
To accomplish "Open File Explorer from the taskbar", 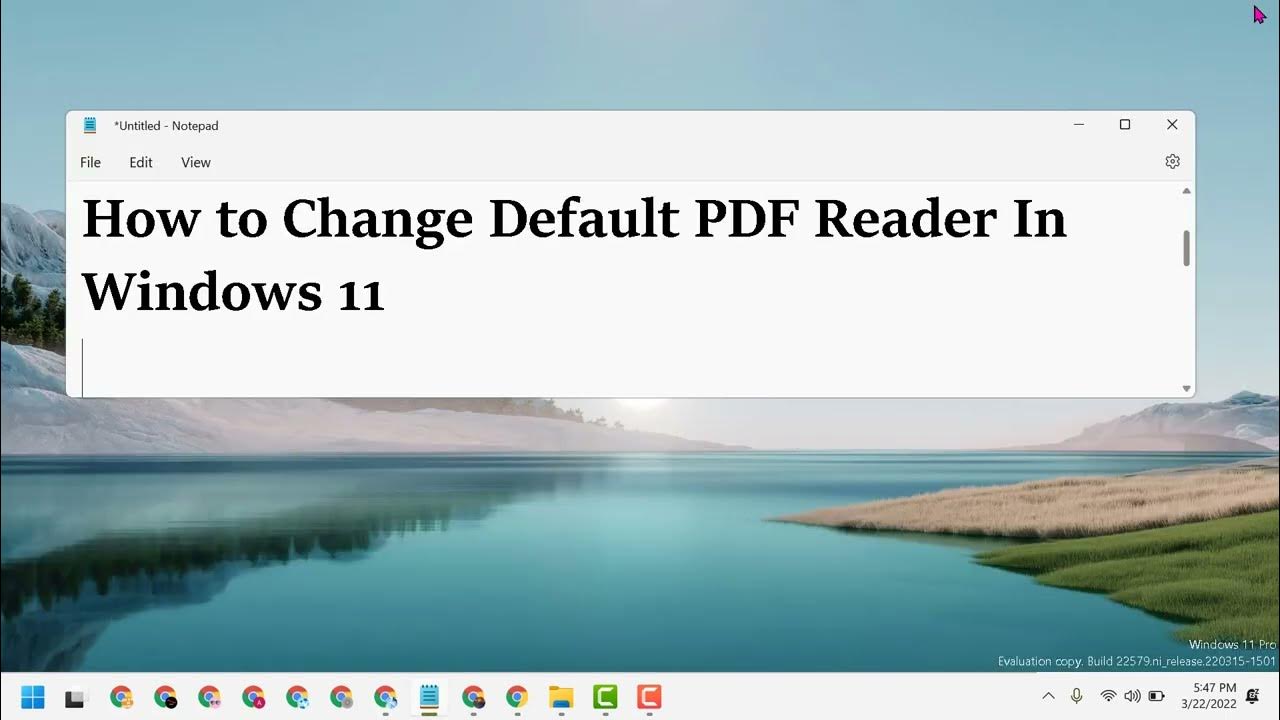I will pyautogui.click(x=561, y=697).
